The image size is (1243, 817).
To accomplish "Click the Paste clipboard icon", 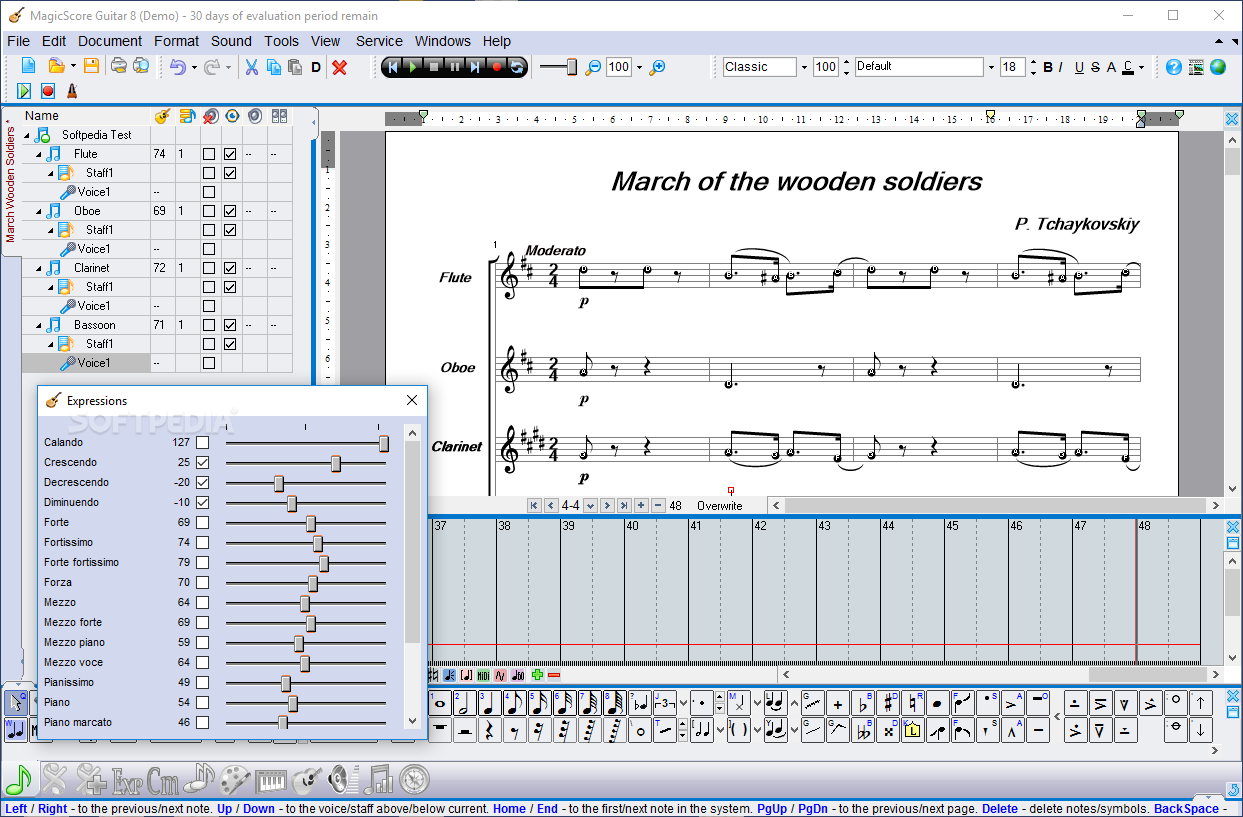I will coord(295,67).
